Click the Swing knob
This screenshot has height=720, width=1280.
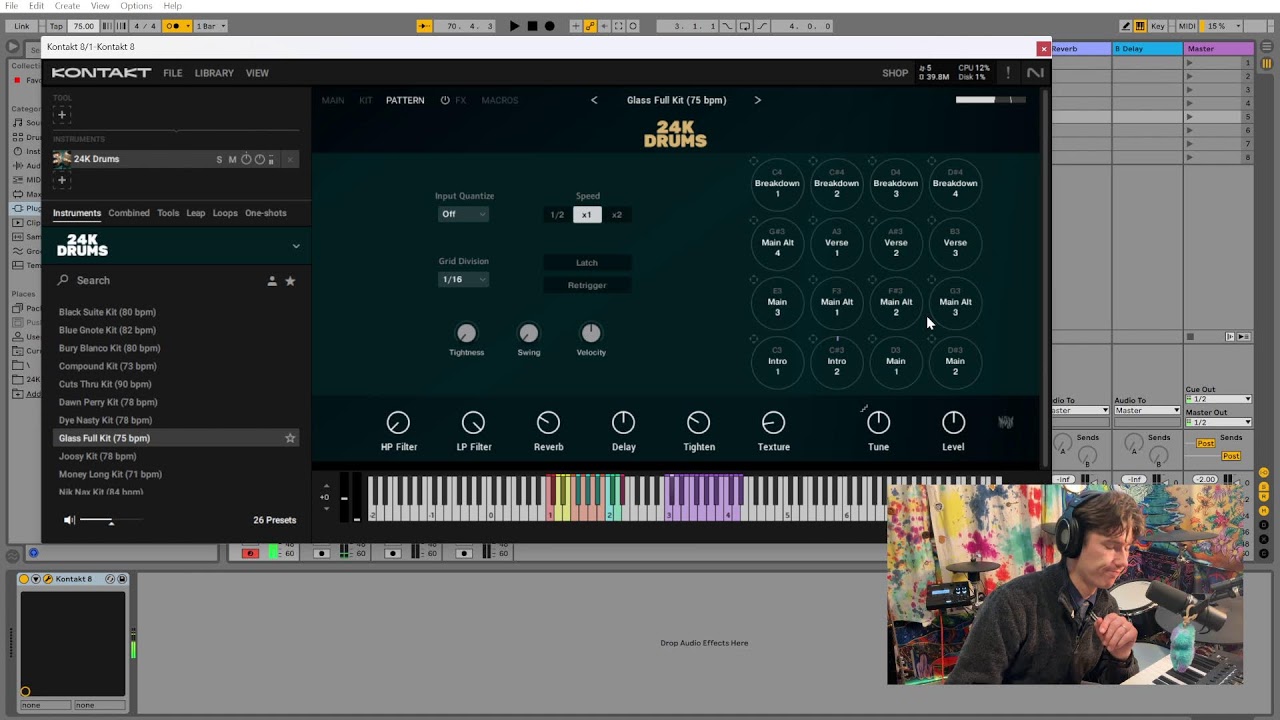(528, 333)
